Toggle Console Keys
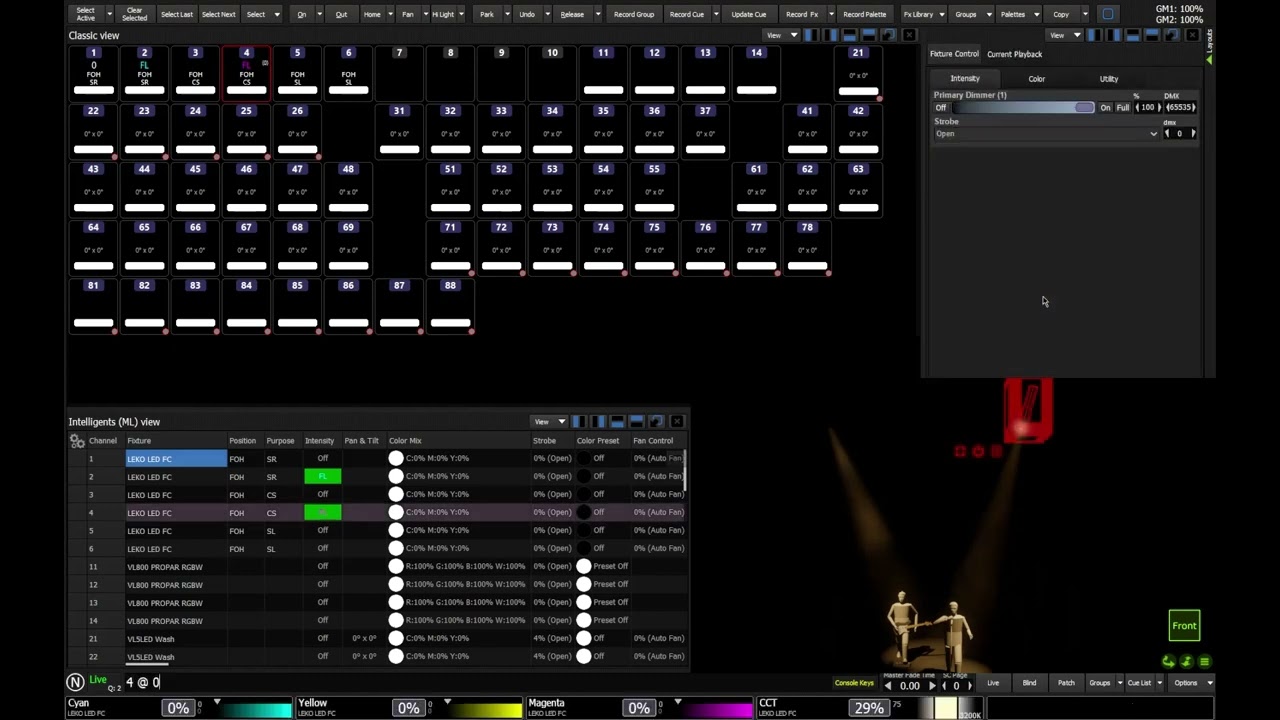 [x=854, y=683]
